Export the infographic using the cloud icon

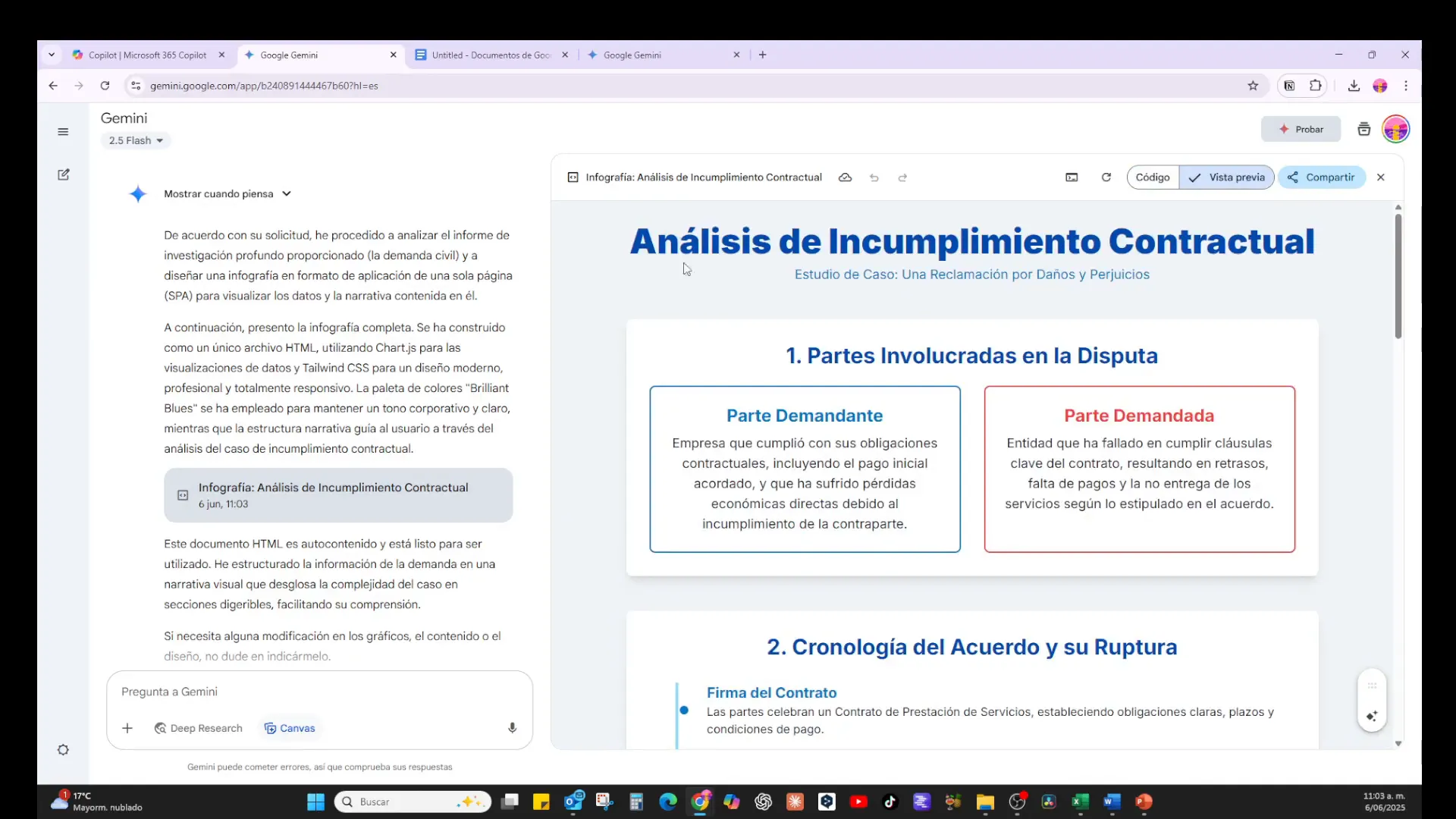[845, 177]
